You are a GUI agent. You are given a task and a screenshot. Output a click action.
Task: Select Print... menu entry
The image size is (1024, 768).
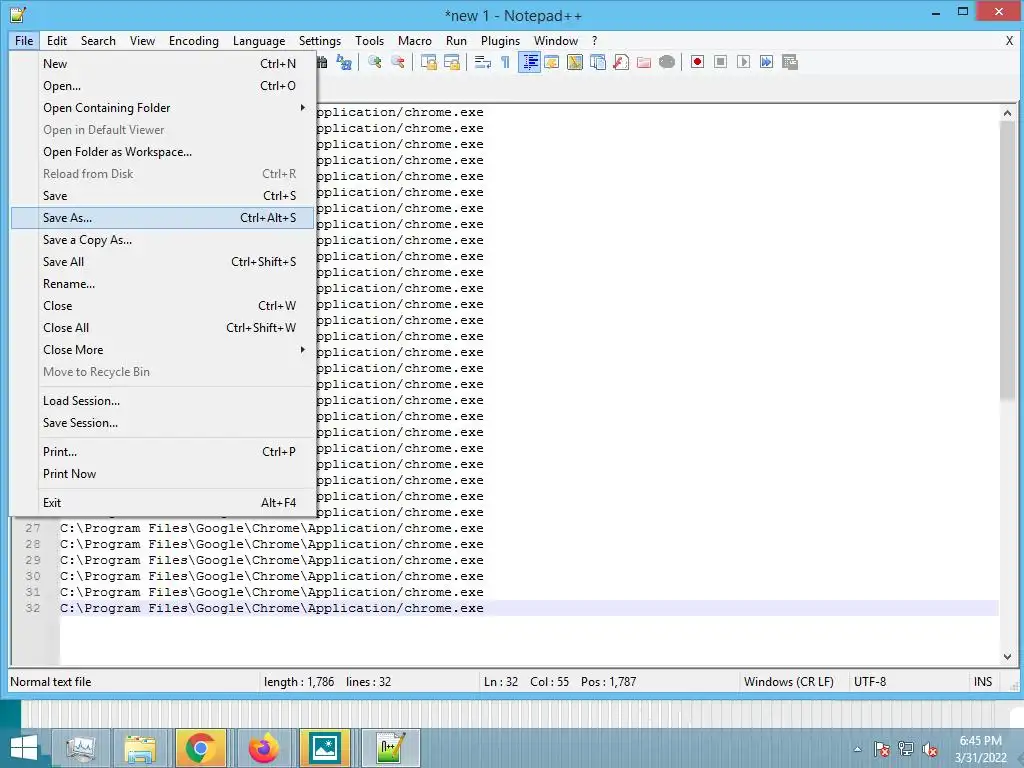click(x=163, y=452)
